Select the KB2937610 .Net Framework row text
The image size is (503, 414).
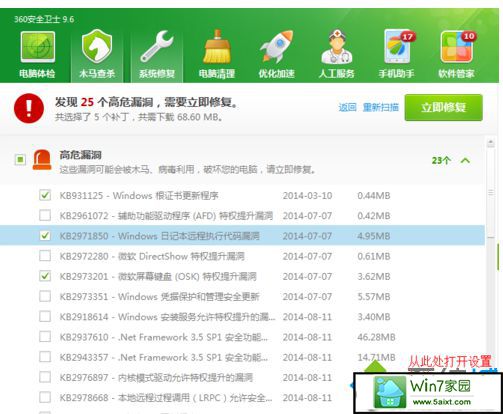[x=164, y=337]
